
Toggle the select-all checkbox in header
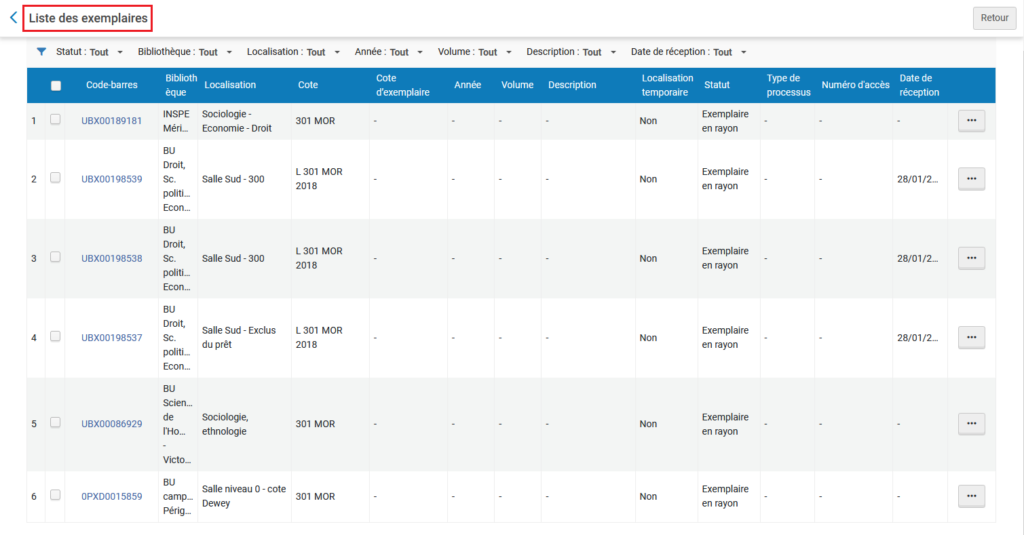coord(56,86)
